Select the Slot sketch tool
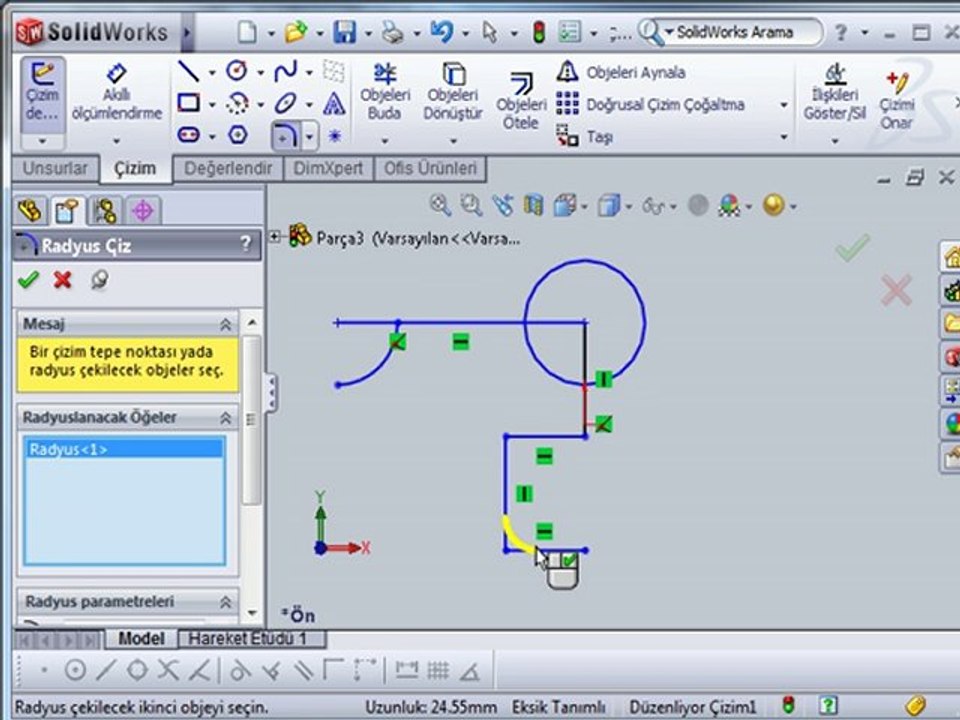960x720 pixels. pos(189,134)
